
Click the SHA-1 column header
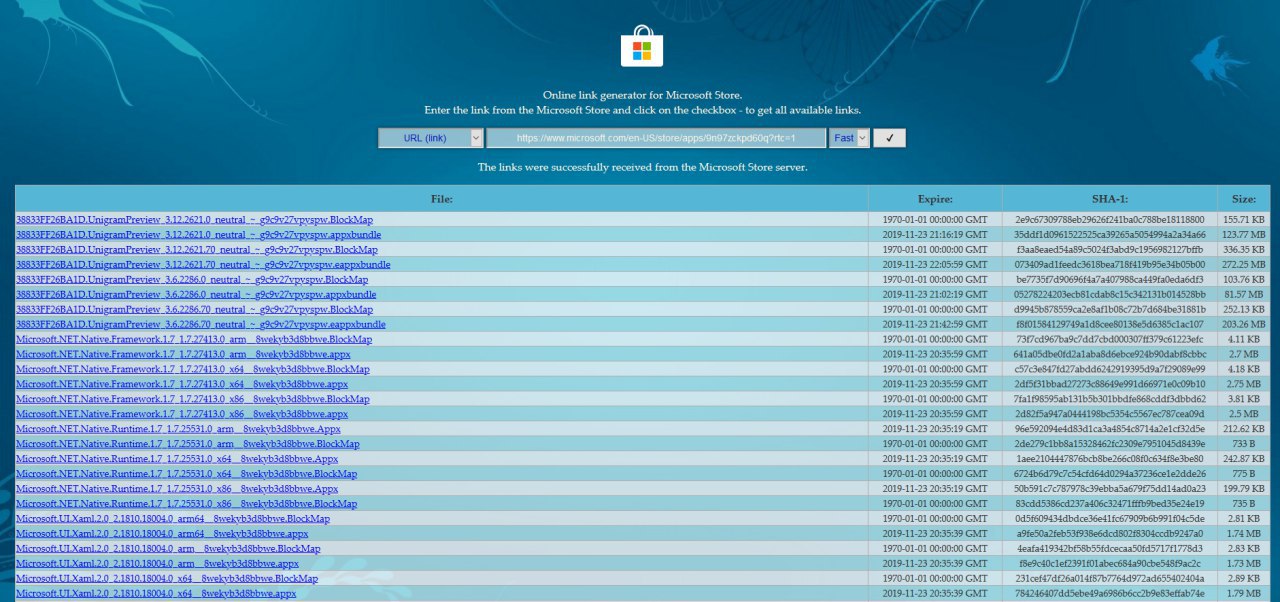(1110, 199)
